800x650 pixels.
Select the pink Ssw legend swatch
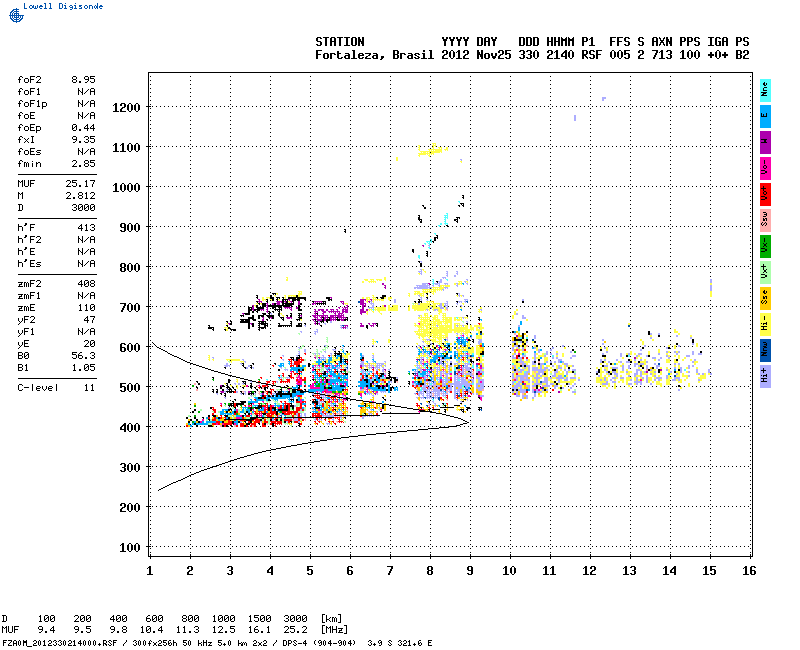click(765, 220)
